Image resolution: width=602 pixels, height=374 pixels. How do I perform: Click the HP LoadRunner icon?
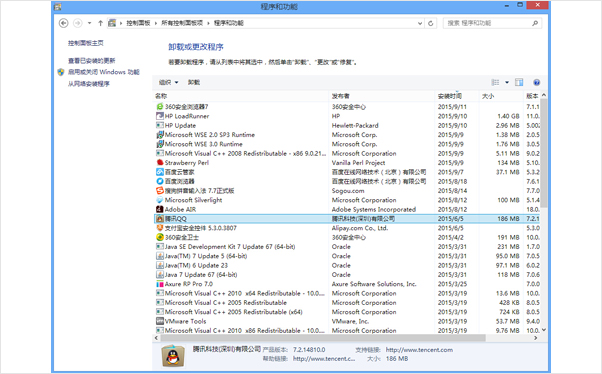coord(160,116)
